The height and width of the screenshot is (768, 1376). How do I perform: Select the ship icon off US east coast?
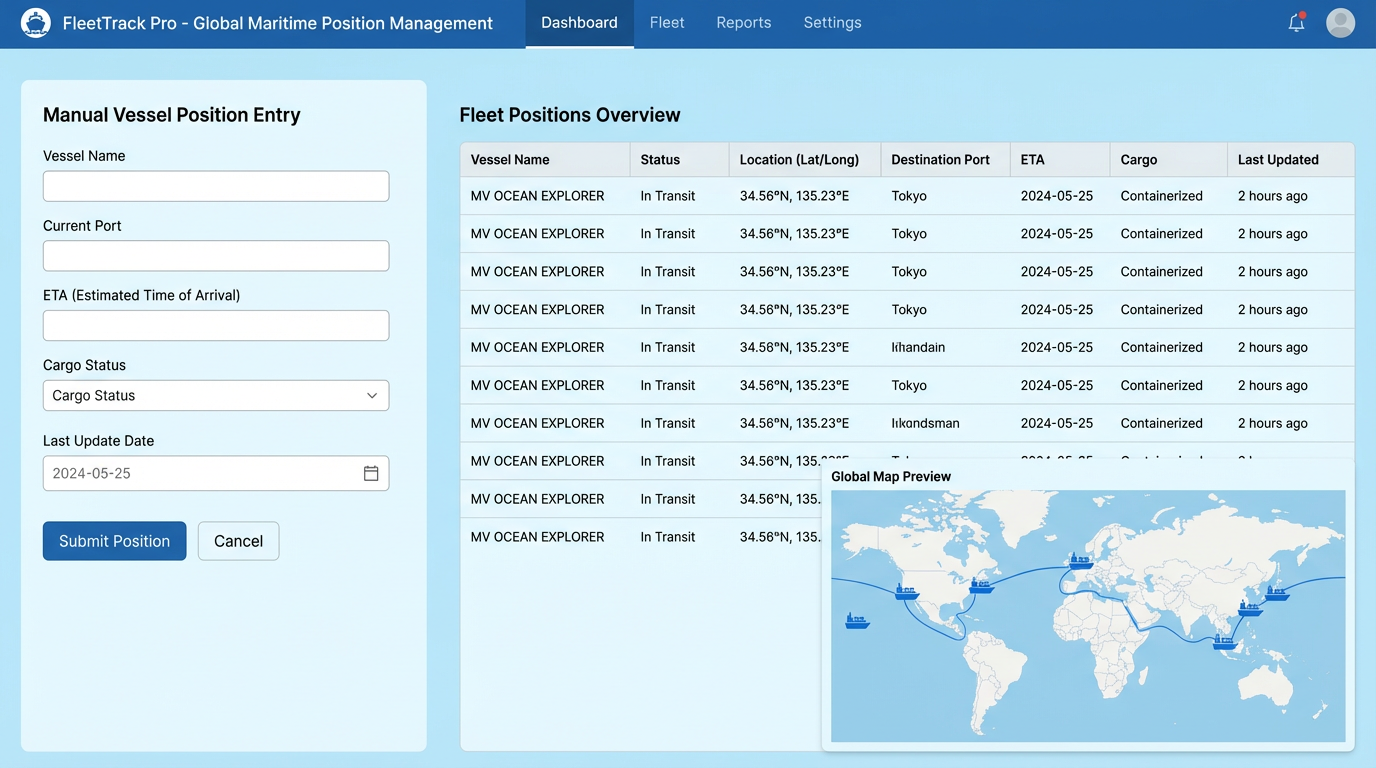pos(981,585)
